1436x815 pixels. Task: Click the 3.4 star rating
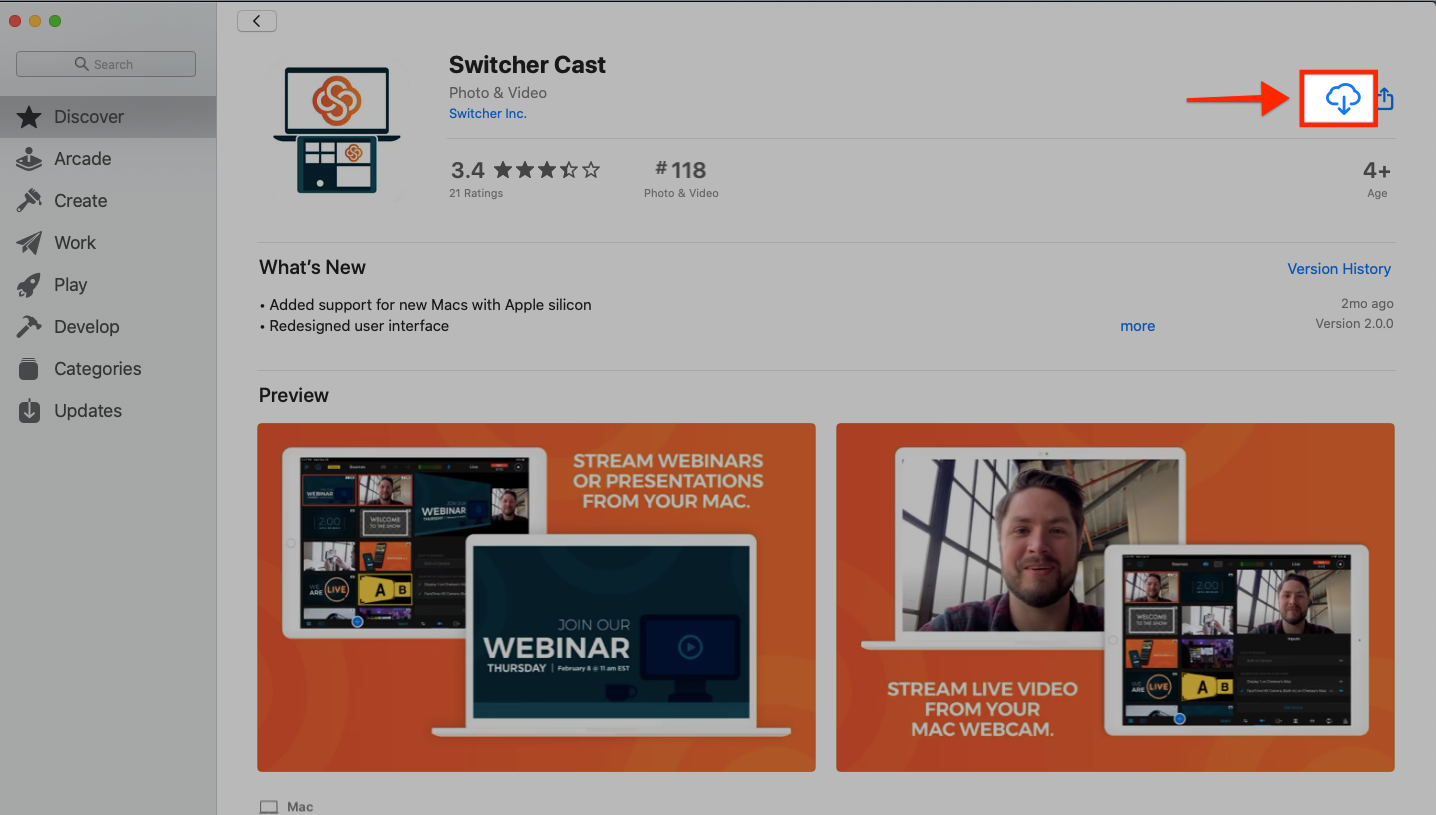tap(525, 170)
